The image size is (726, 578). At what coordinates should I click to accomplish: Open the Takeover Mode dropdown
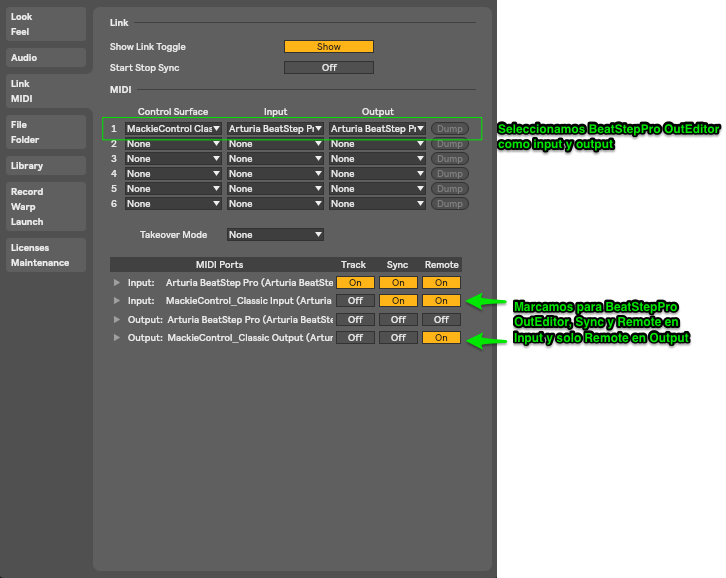tap(275, 235)
